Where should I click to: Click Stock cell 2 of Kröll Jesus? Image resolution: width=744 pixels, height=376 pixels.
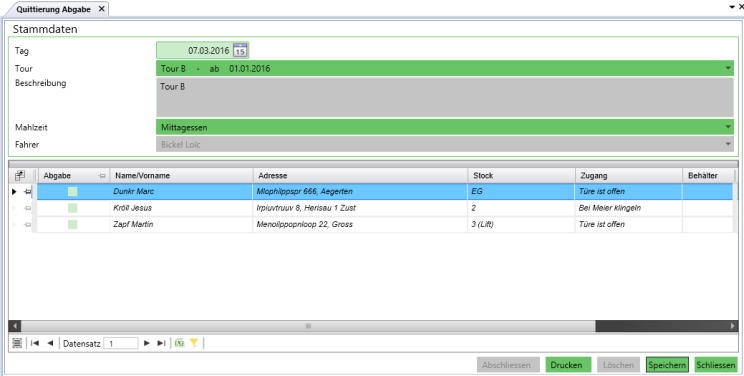click(521, 208)
